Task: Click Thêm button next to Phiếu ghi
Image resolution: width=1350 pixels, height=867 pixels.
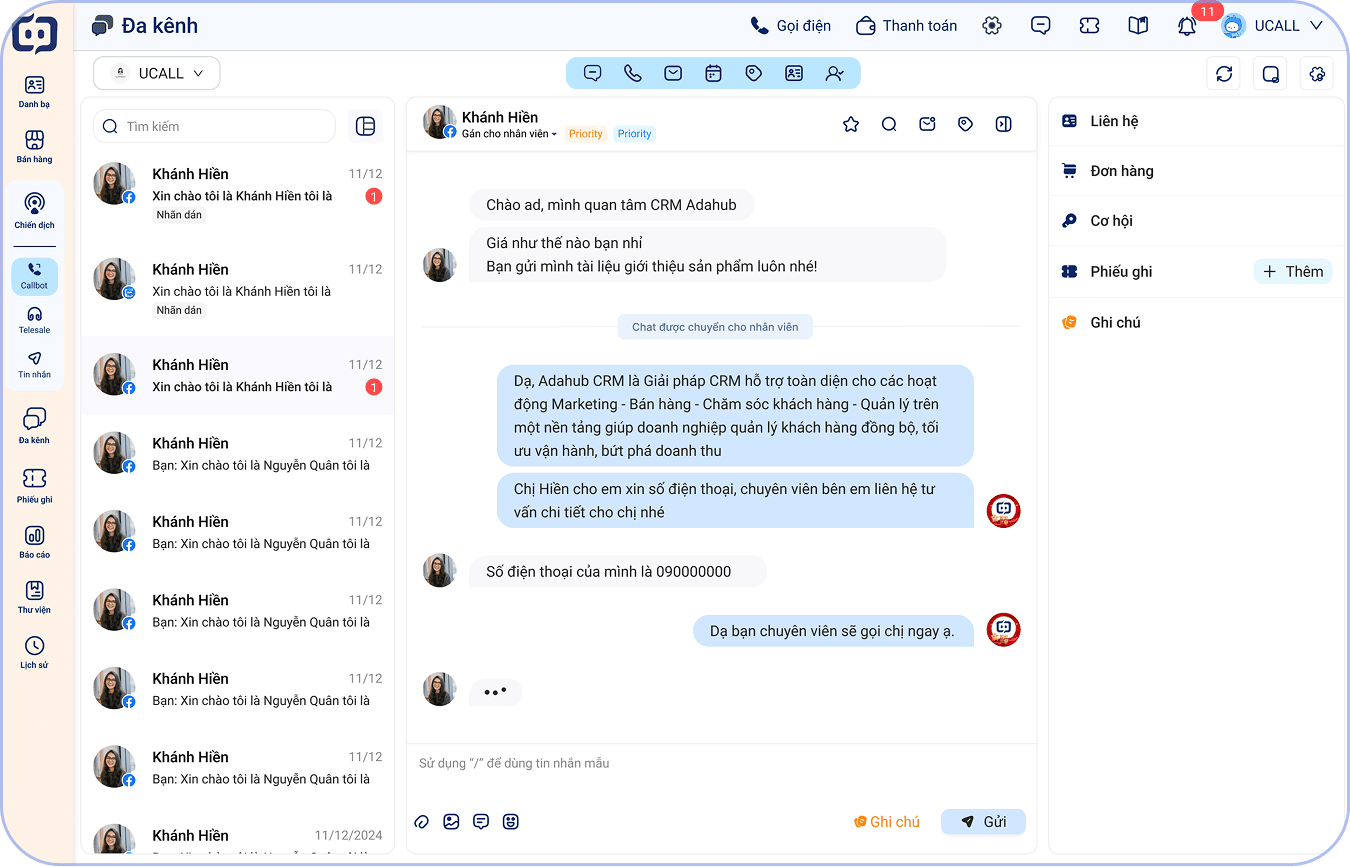Action: (1292, 272)
